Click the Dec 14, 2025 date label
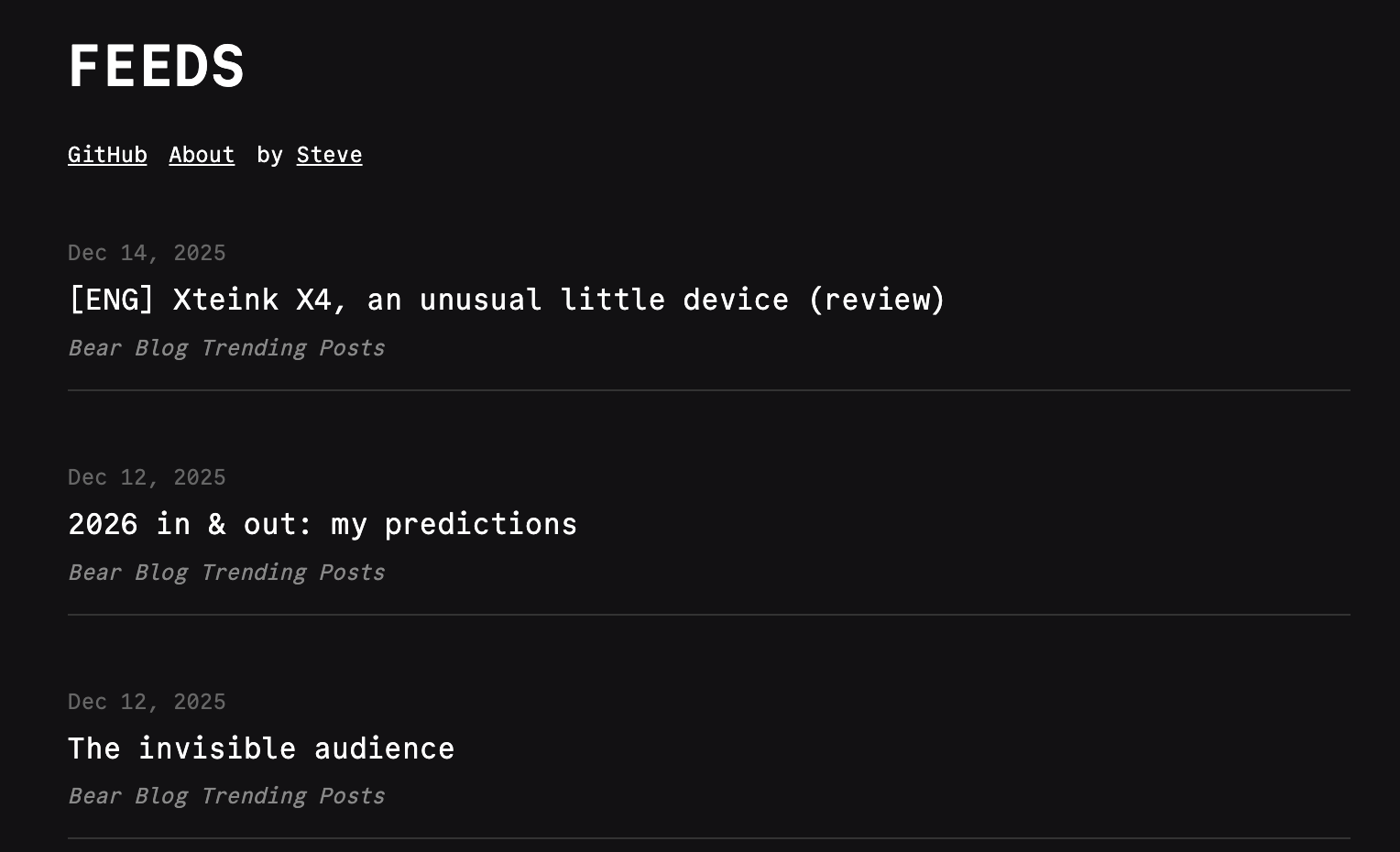Viewport: 1400px width, 852px height. 147,253
